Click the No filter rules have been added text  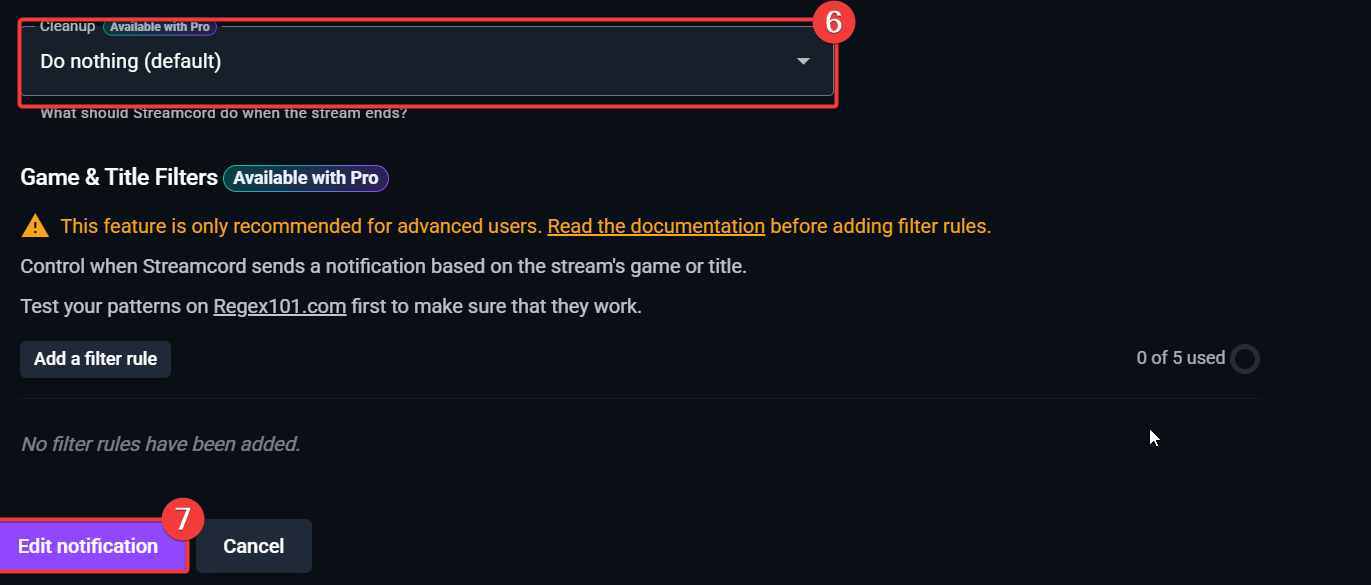[160, 443]
